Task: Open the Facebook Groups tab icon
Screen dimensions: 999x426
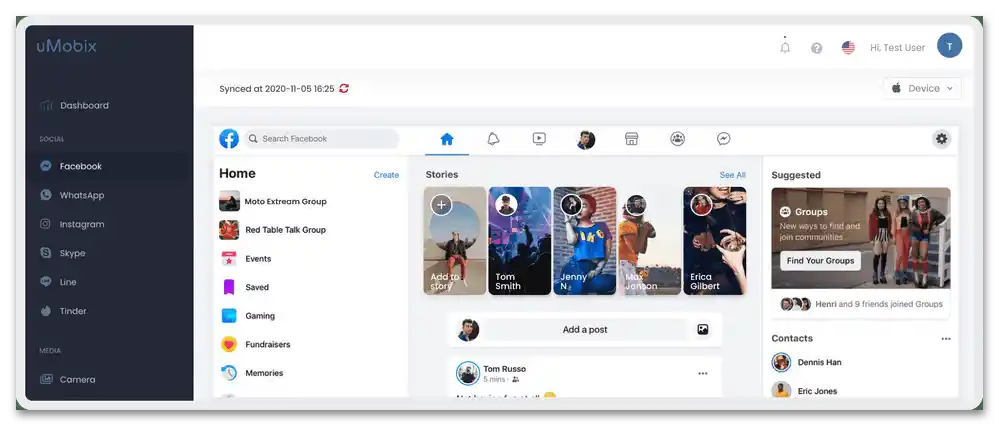Action: pos(677,139)
